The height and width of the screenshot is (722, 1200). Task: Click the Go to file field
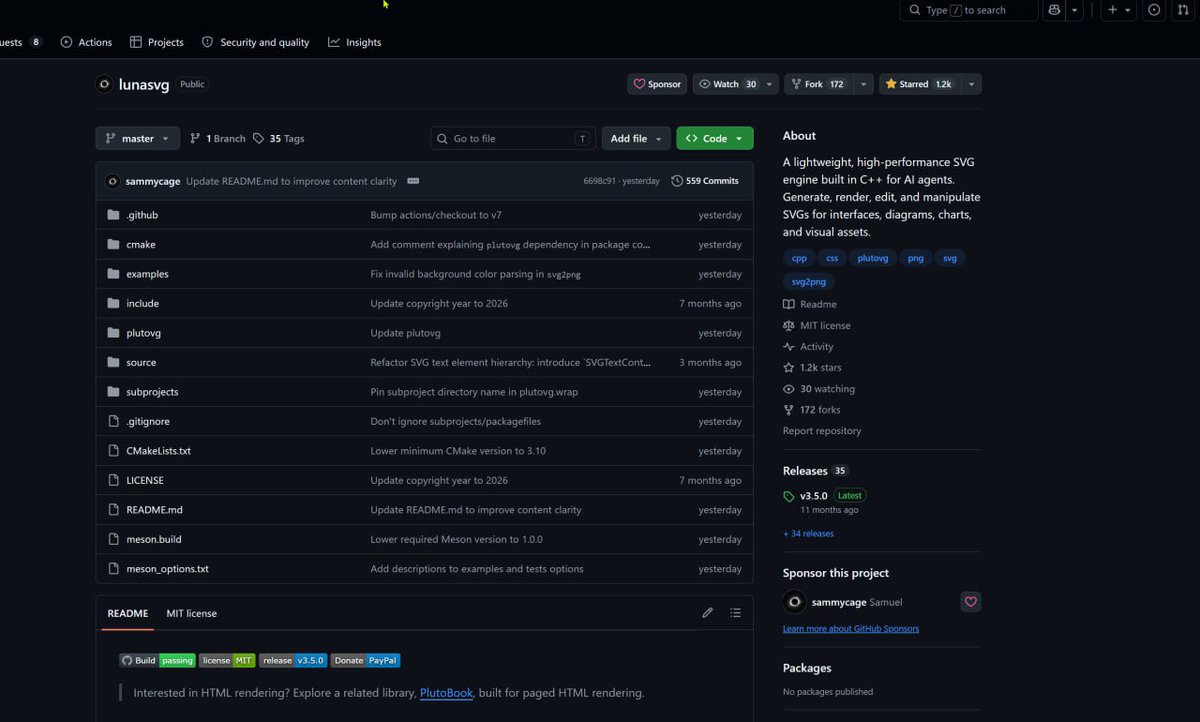[513, 138]
